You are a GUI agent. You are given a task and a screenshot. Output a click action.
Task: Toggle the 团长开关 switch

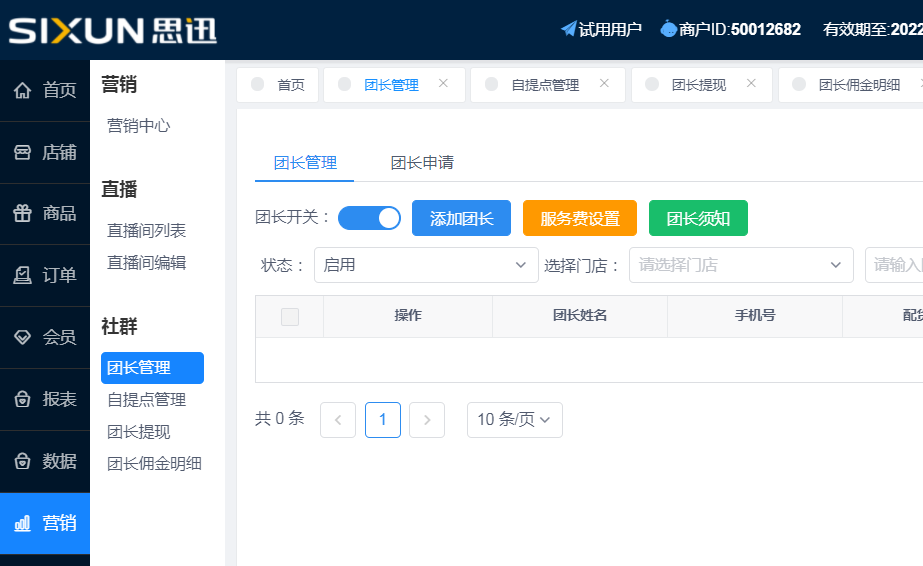click(x=369, y=218)
